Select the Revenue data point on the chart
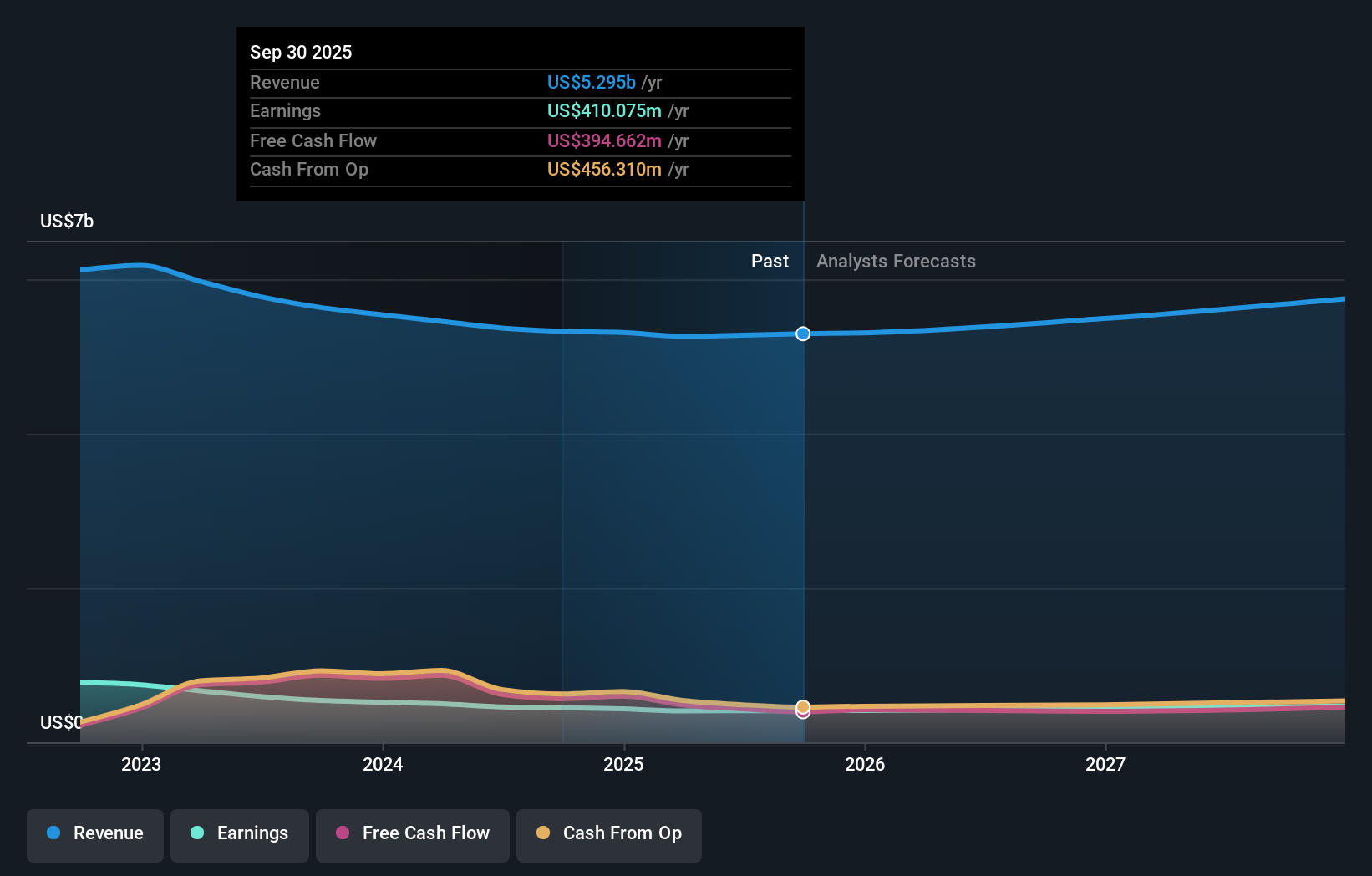The height and width of the screenshot is (876, 1372). click(x=803, y=334)
